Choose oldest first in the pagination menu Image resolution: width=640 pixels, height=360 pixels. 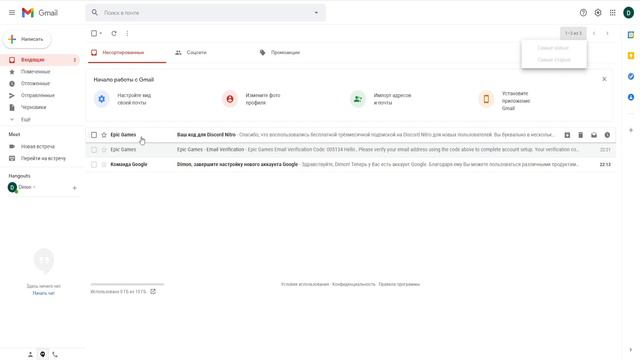(554, 60)
